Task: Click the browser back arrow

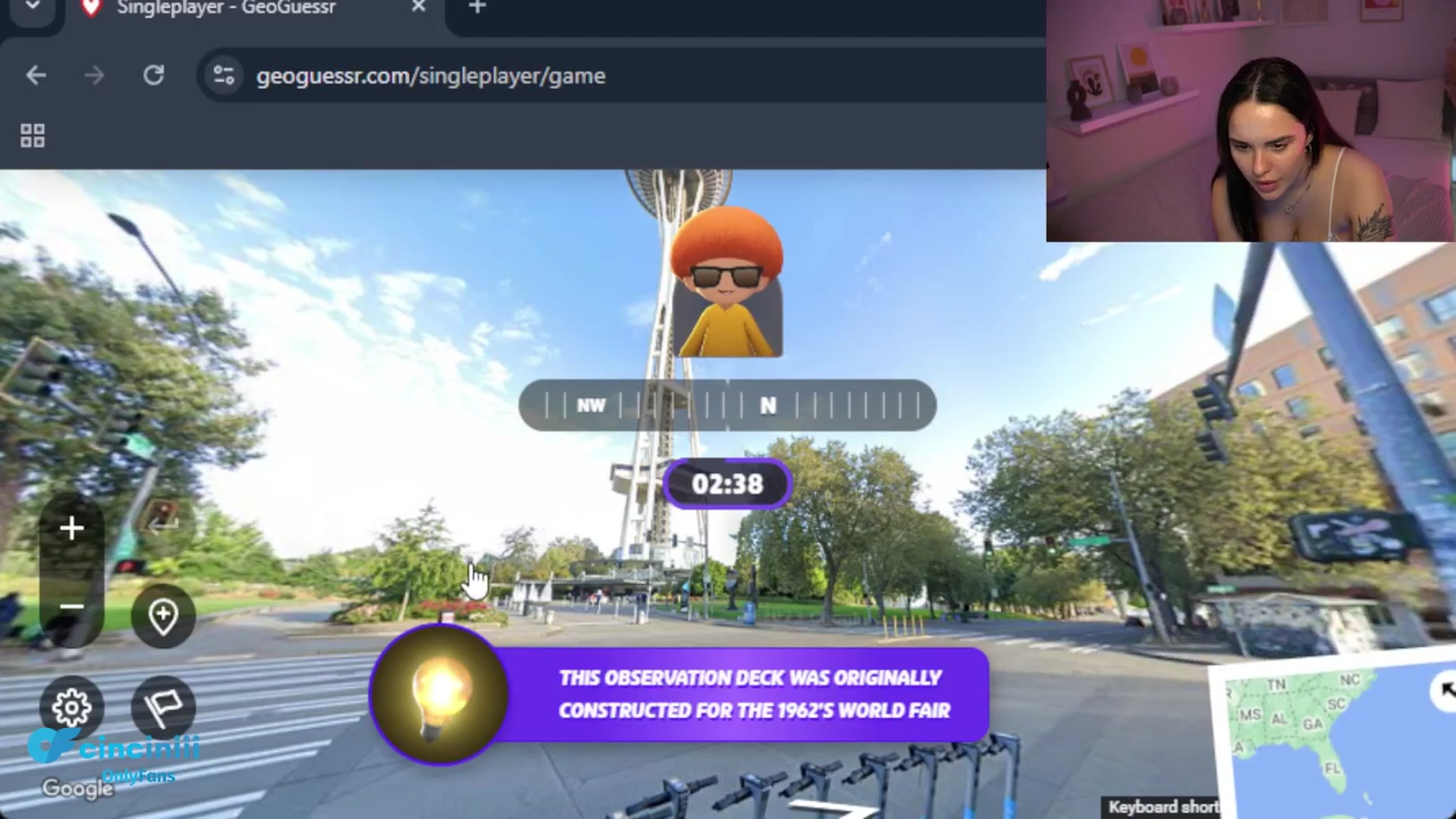Action: coord(36,75)
